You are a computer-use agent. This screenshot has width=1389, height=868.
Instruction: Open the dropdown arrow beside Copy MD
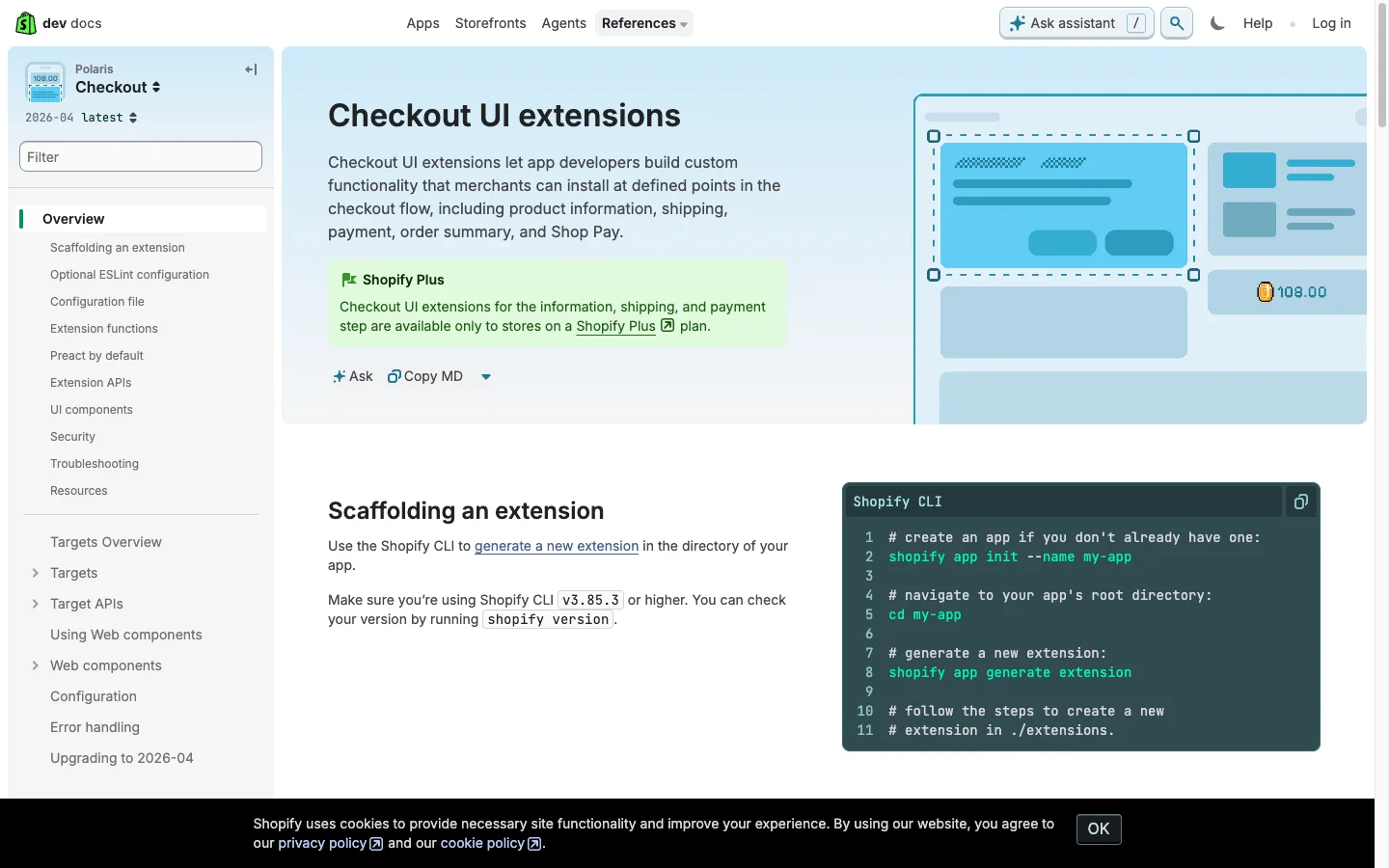(486, 376)
